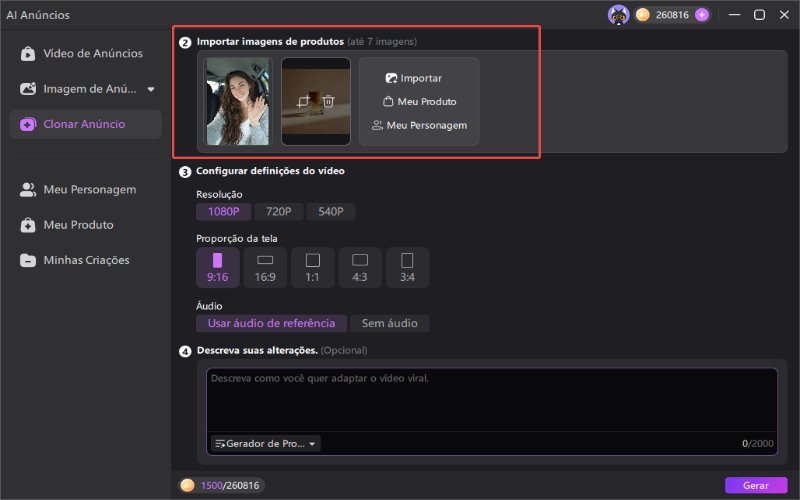Screen dimensions: 800x500
Task: Choose Meu Personagem in import panel
Action: coord(419,125)
